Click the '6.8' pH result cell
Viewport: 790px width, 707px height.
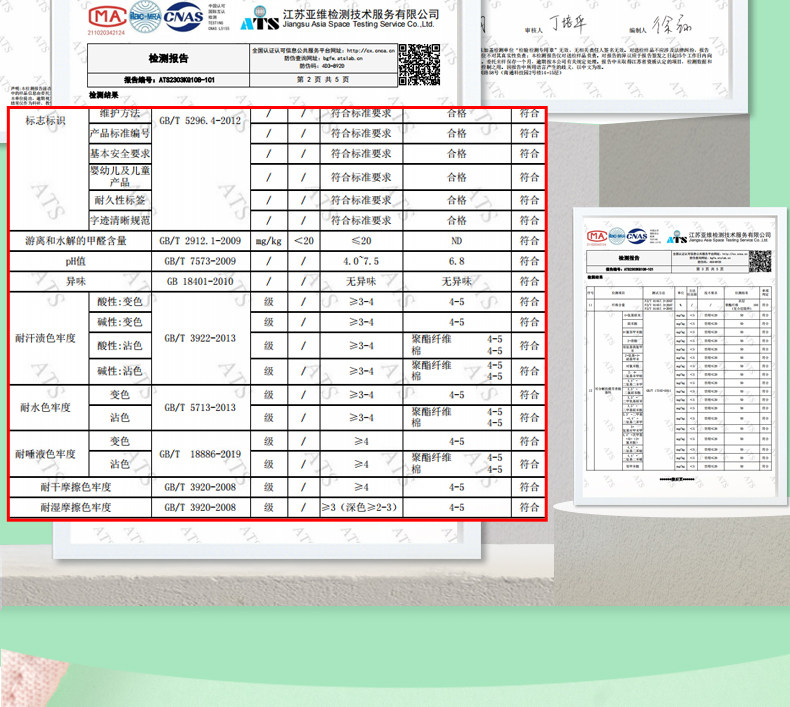(456, 261)
